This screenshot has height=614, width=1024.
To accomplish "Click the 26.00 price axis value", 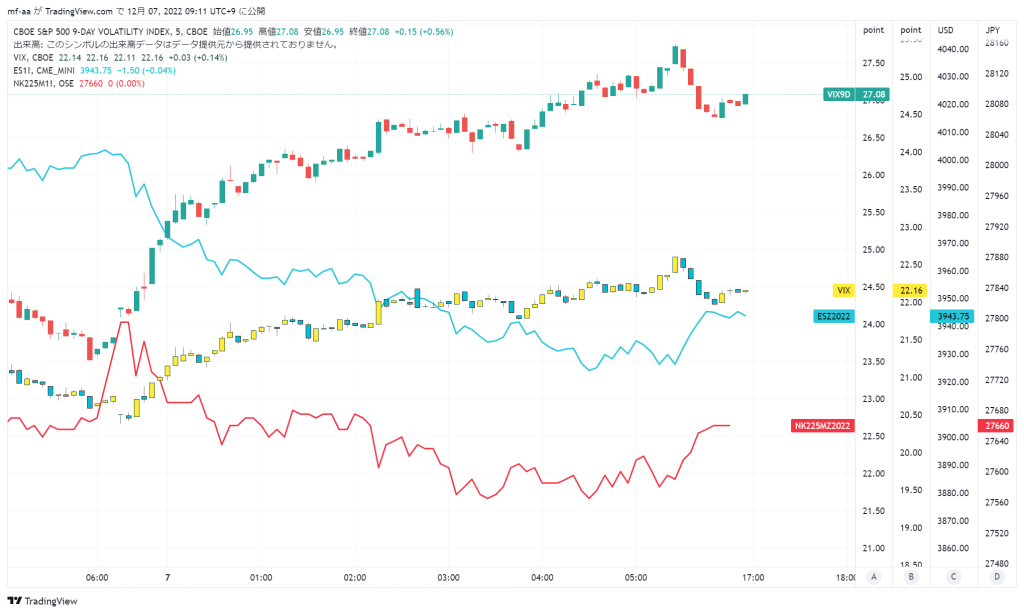I will (x=873, y=175).
